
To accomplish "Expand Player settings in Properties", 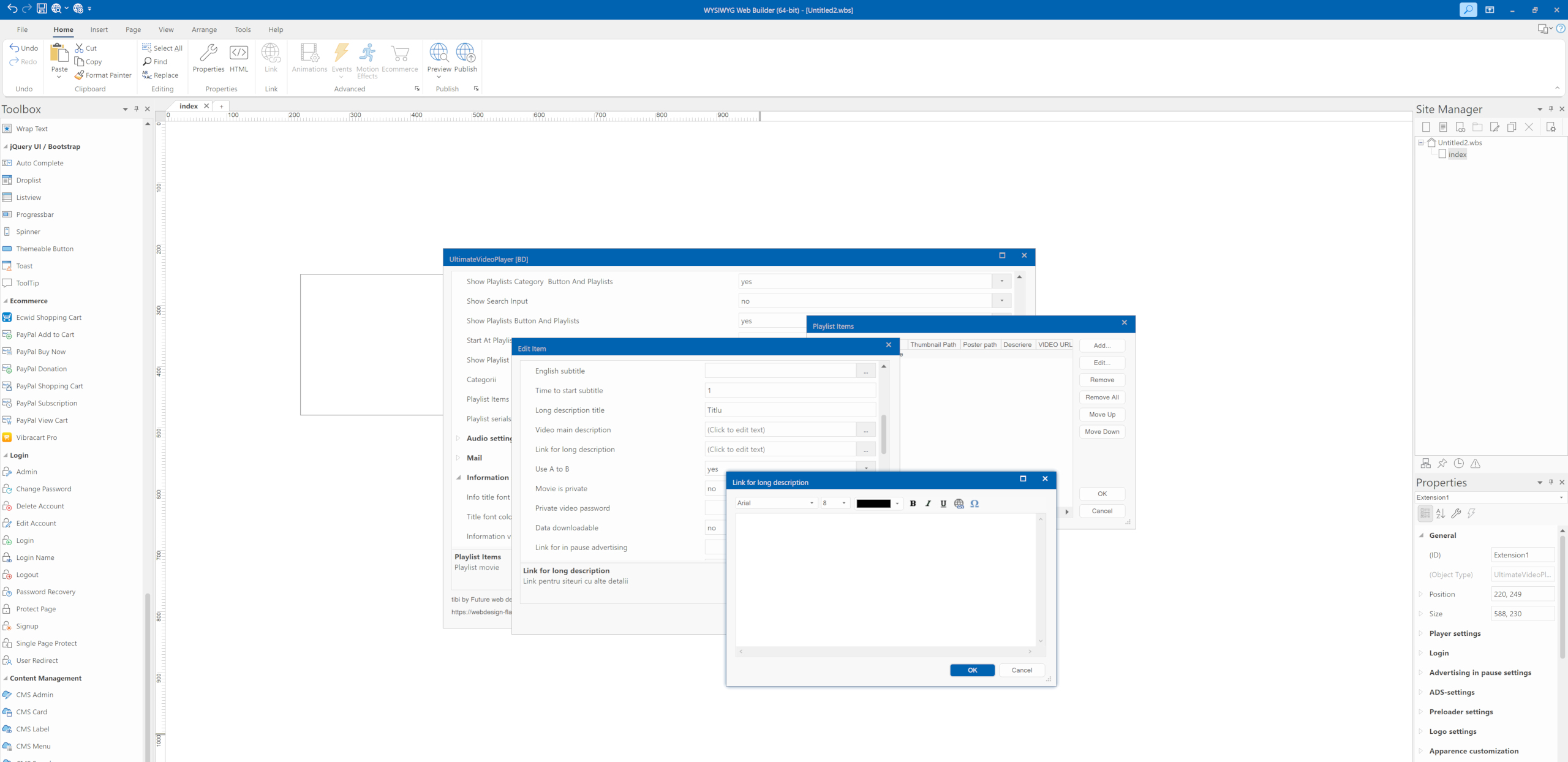I will coord(1421,633).
